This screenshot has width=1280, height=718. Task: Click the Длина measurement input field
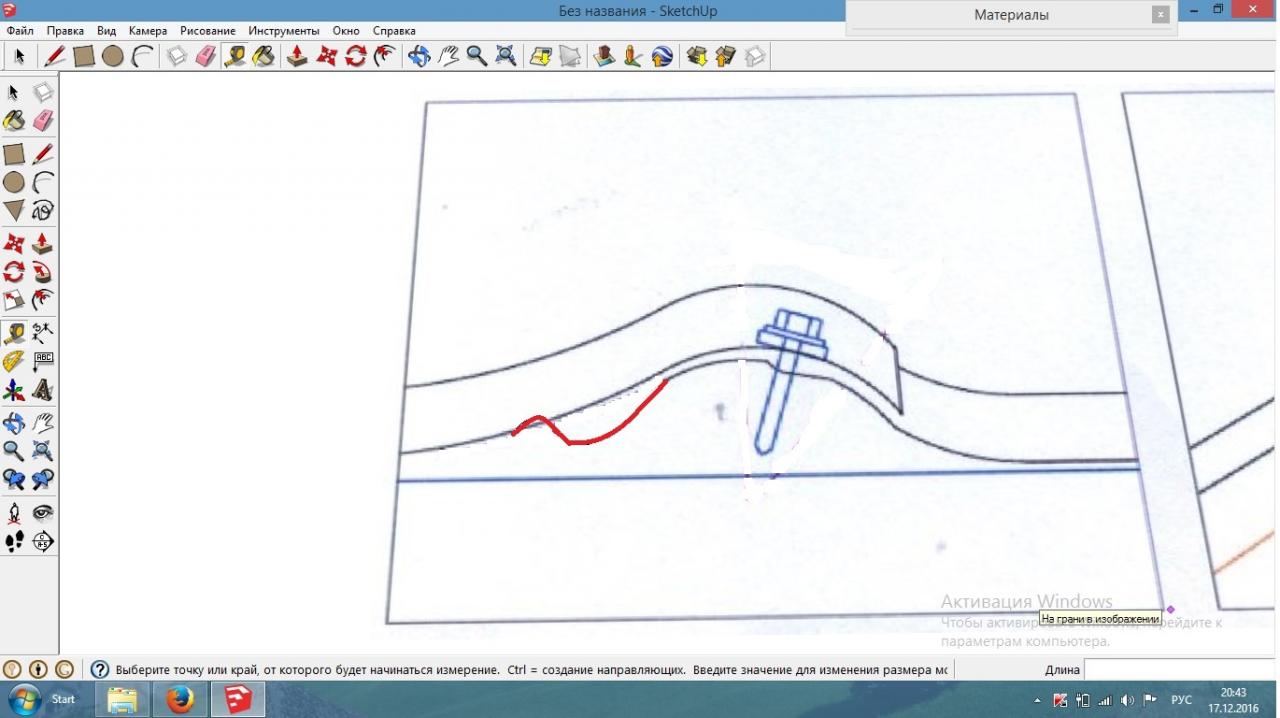[x=1180, y=670]
